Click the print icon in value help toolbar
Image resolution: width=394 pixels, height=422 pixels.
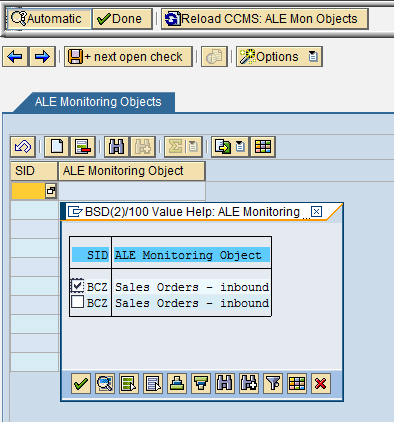[177, 383]
